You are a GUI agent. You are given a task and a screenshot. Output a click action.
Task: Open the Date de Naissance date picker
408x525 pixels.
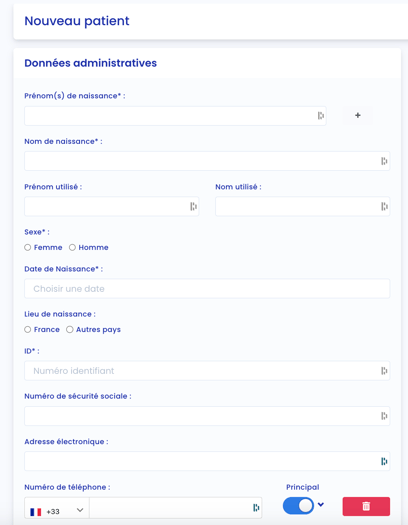[x=207, y=289]
